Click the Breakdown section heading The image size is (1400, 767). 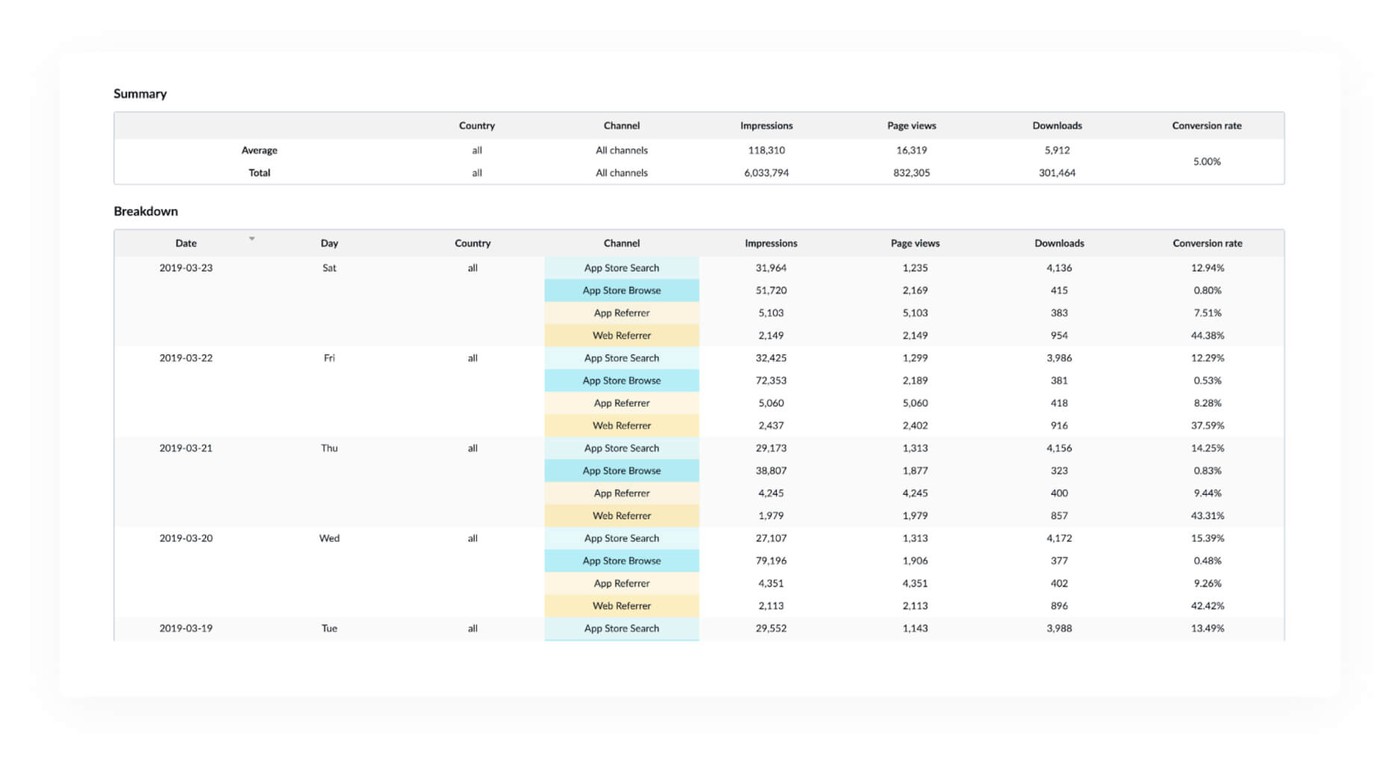tap(146, 212)
